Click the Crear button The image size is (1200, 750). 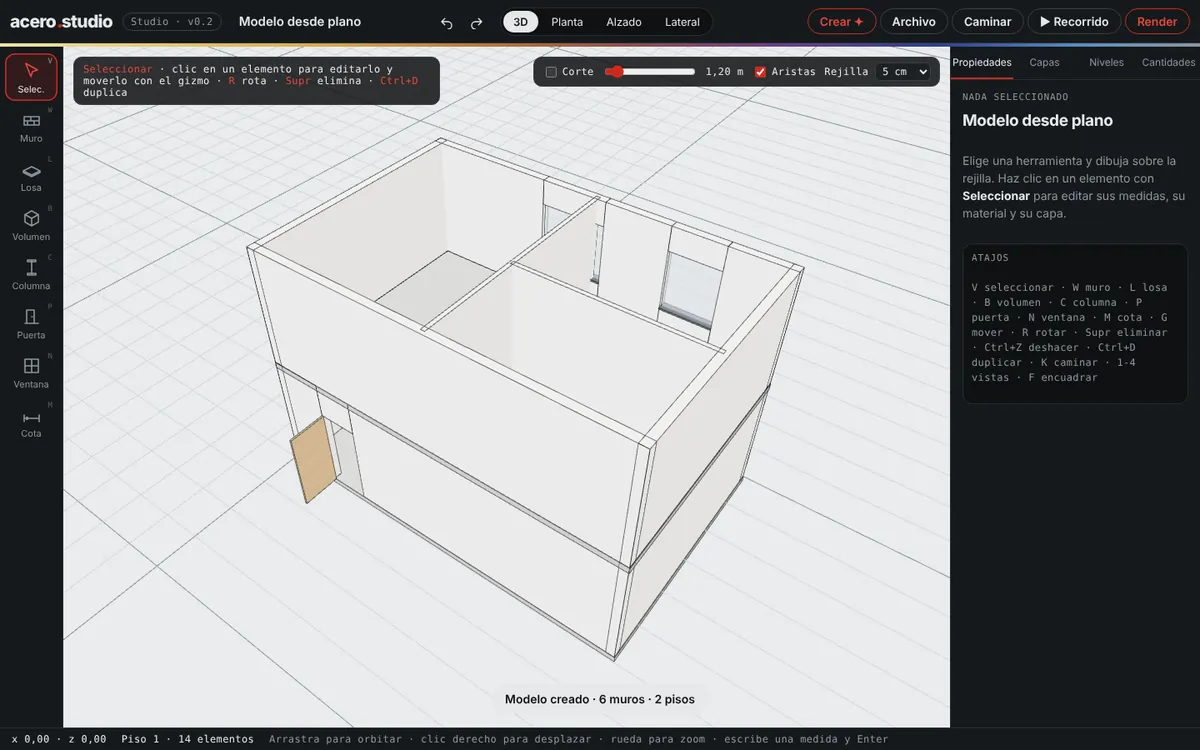tap(842, 22)
